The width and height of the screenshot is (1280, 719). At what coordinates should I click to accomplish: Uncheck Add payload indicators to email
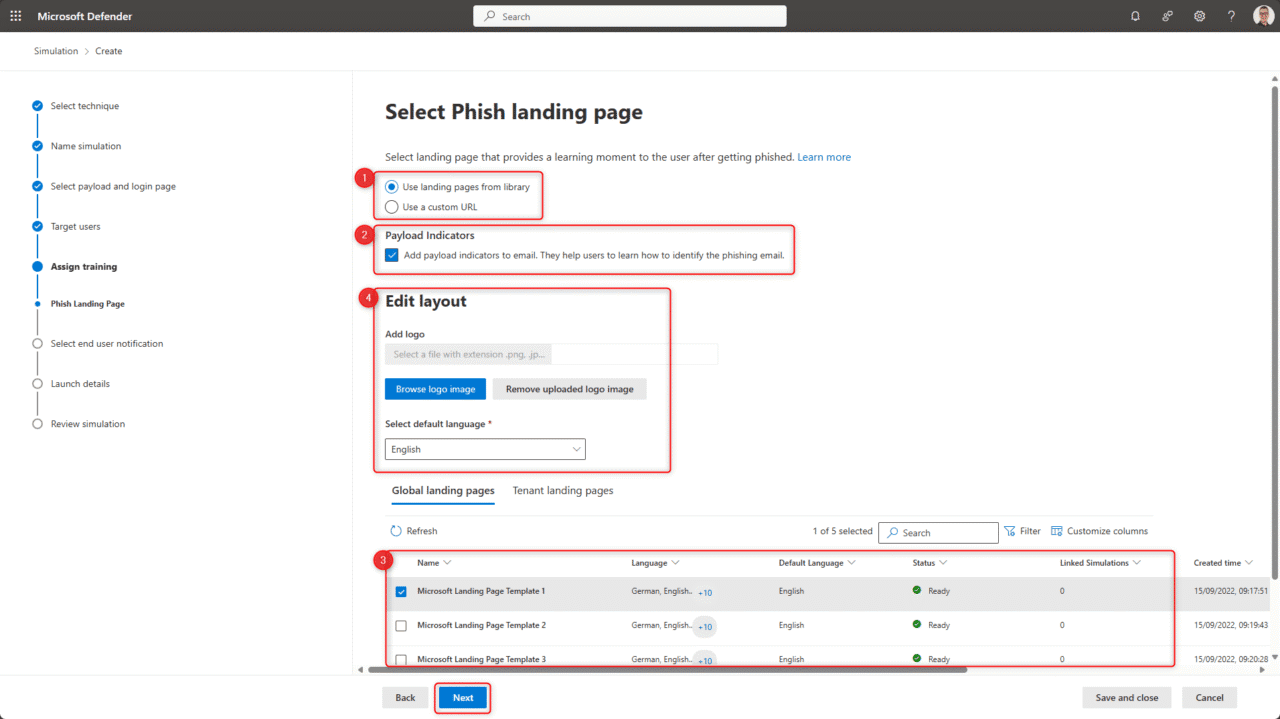click(391, 255)
